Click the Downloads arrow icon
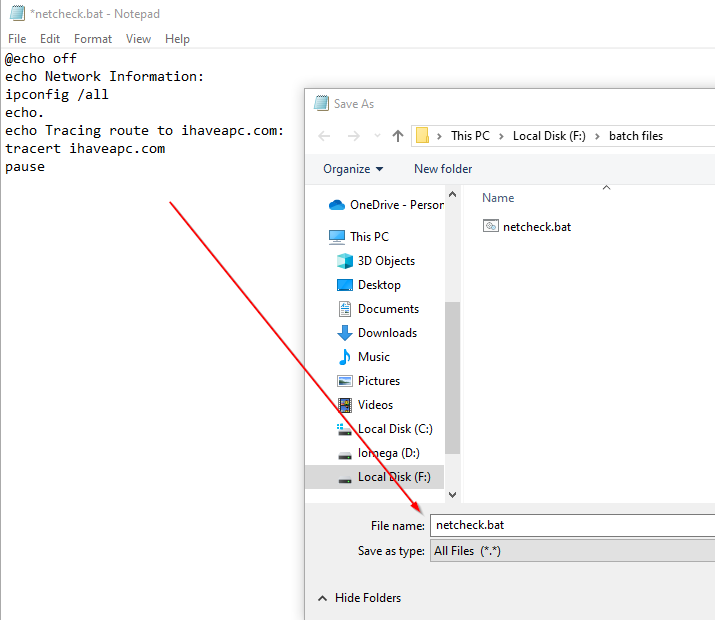The width and height of the screenshot is (715, 620). tap(345, 333)
